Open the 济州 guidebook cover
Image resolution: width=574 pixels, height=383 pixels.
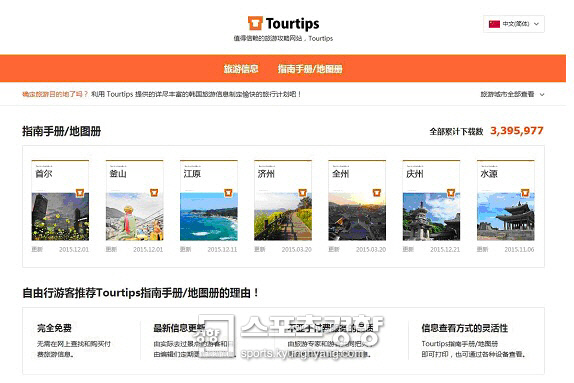coord(283,200)
